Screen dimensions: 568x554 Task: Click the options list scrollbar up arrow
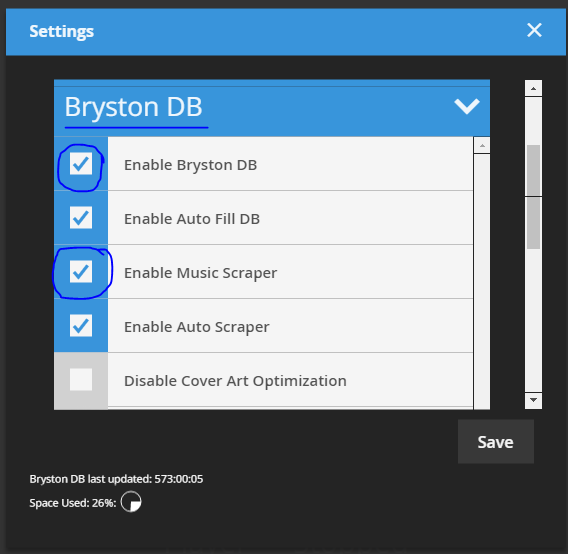[482, 145]
